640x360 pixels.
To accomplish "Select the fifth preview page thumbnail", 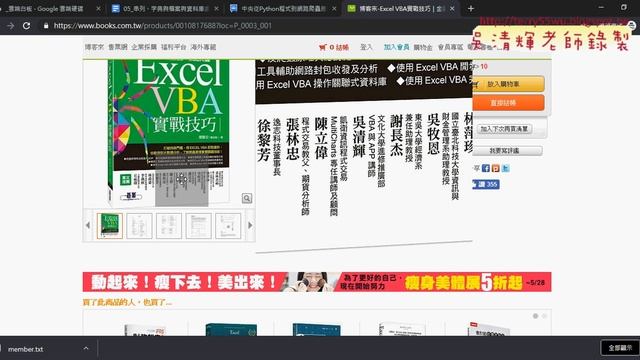I will pos(228,225).
